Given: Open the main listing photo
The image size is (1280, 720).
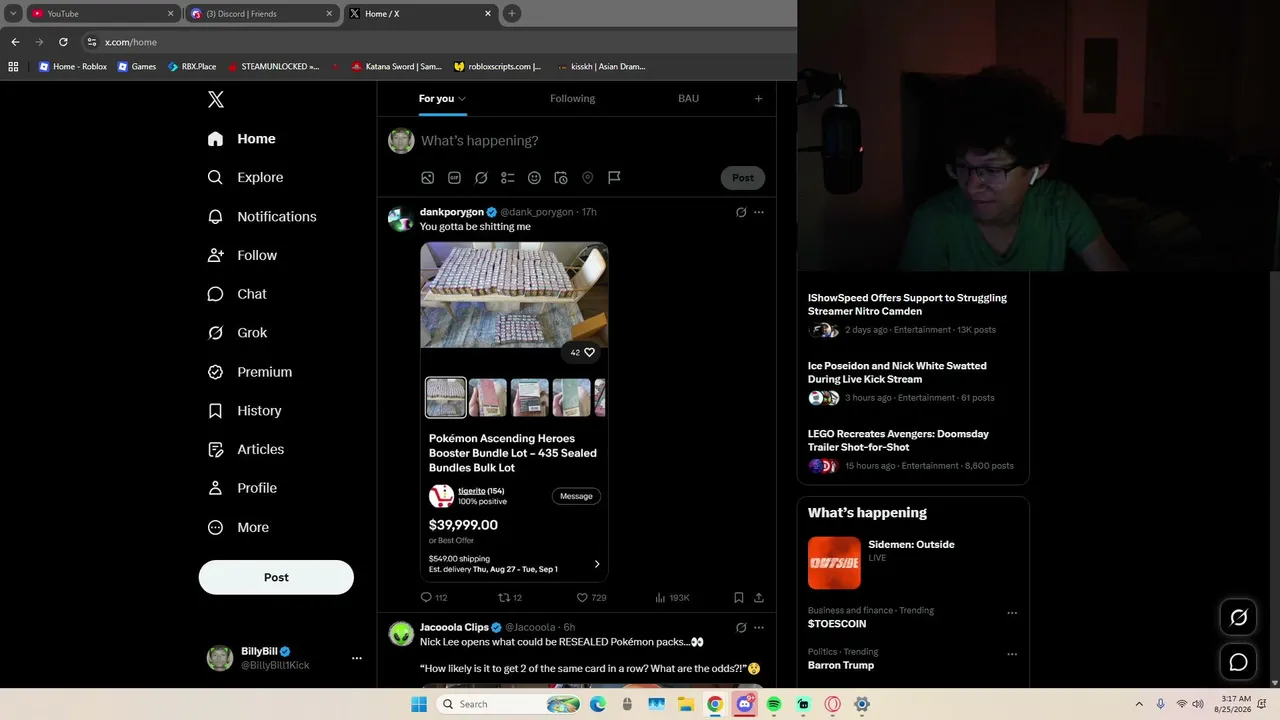Looking at the screenshot, I should (x=514, y=295).
